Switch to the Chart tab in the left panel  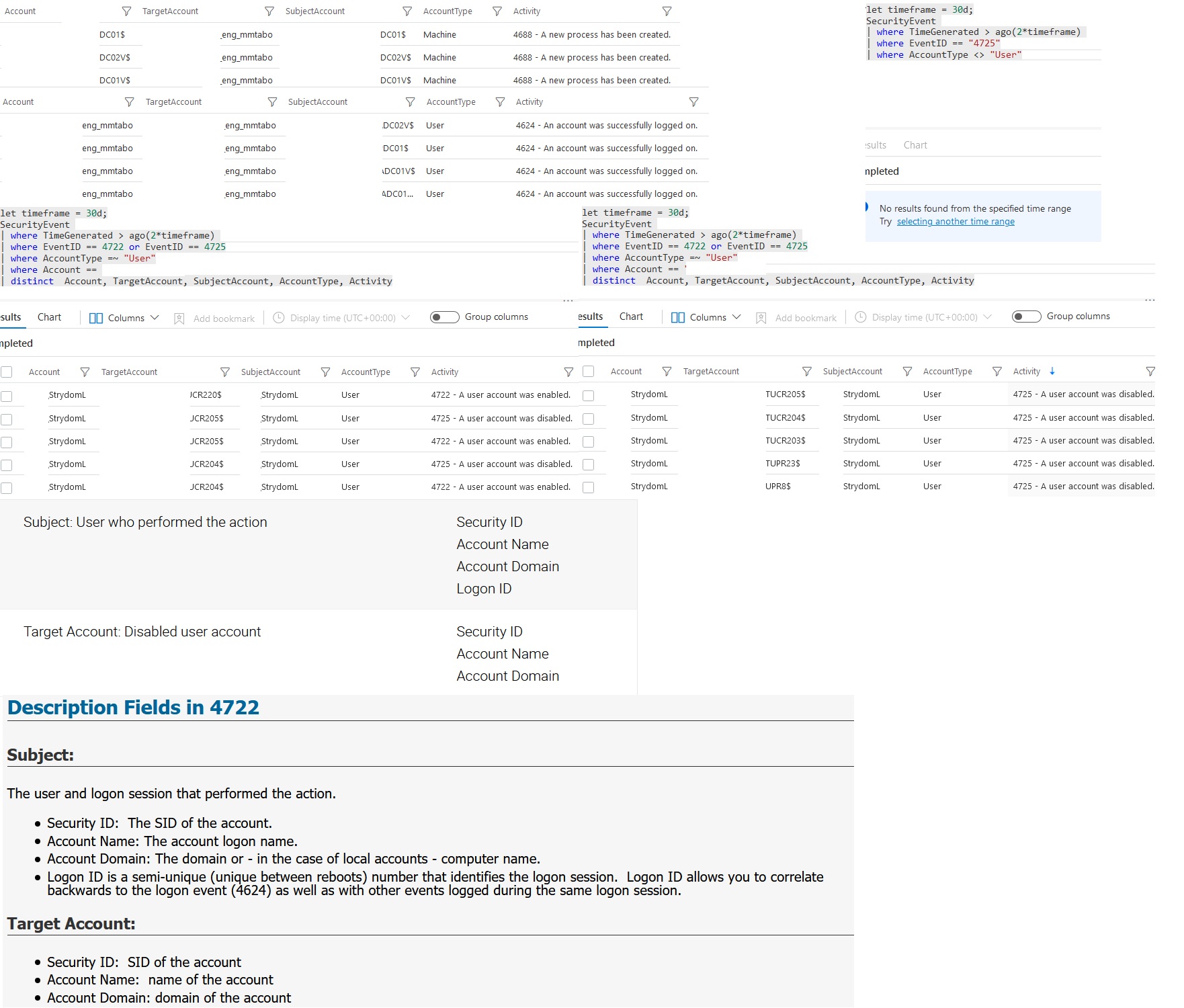tap(48, 316)
